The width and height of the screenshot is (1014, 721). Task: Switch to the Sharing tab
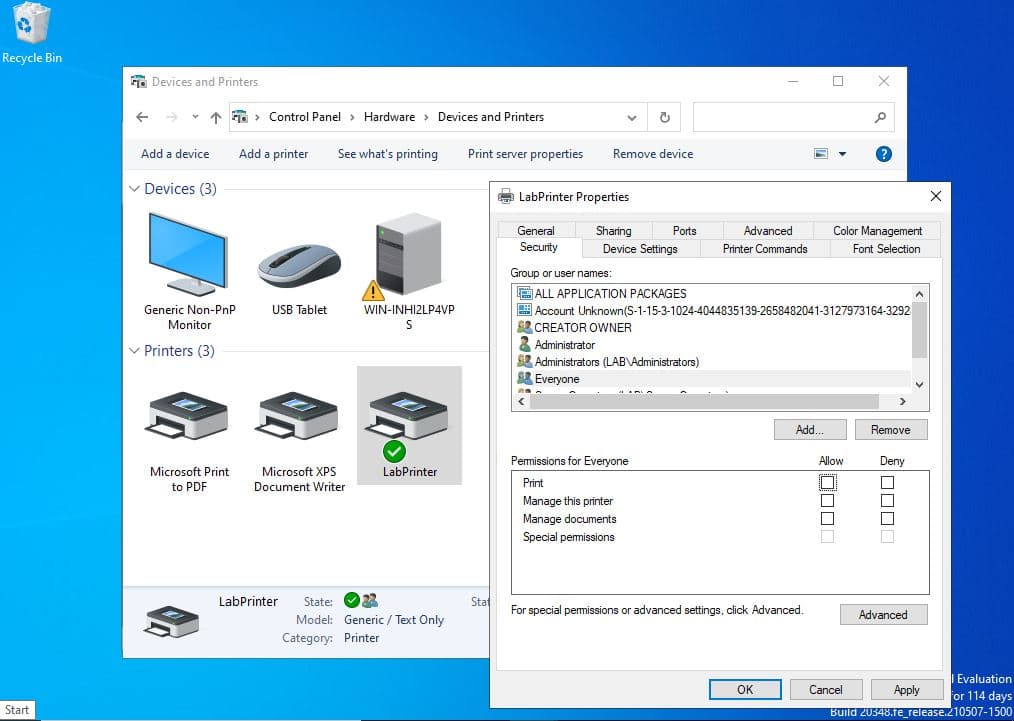point(613,231)
